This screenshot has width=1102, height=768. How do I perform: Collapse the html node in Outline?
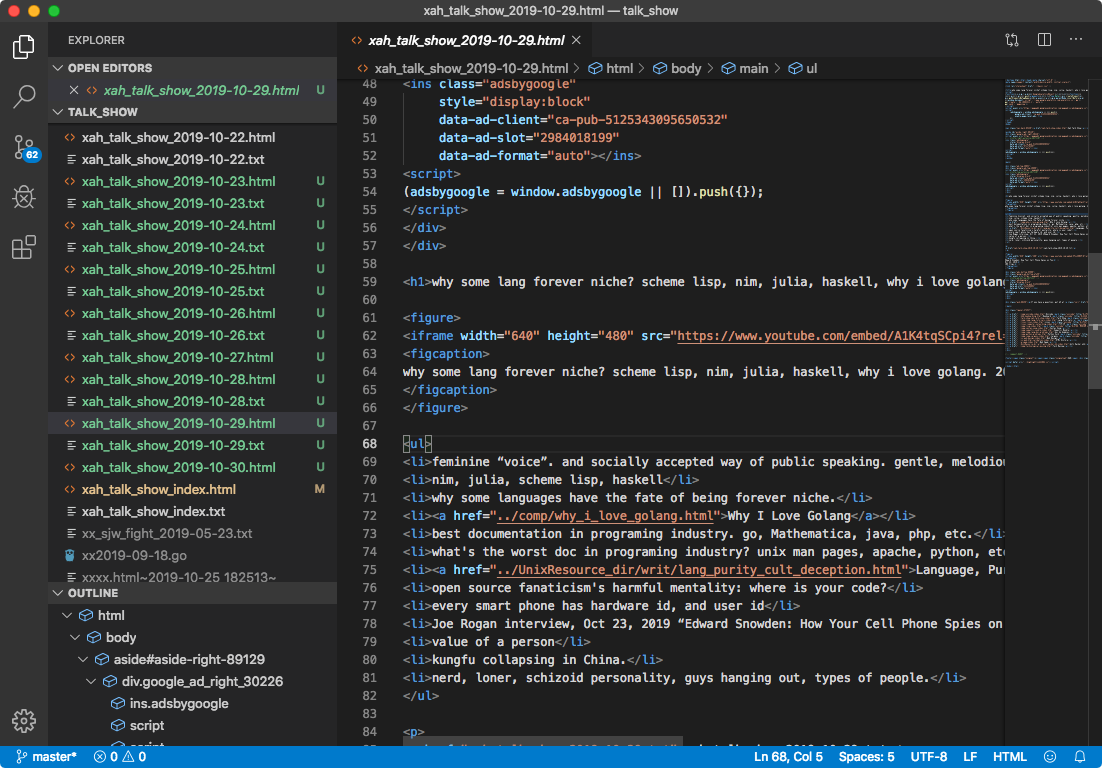pos(67,616)
